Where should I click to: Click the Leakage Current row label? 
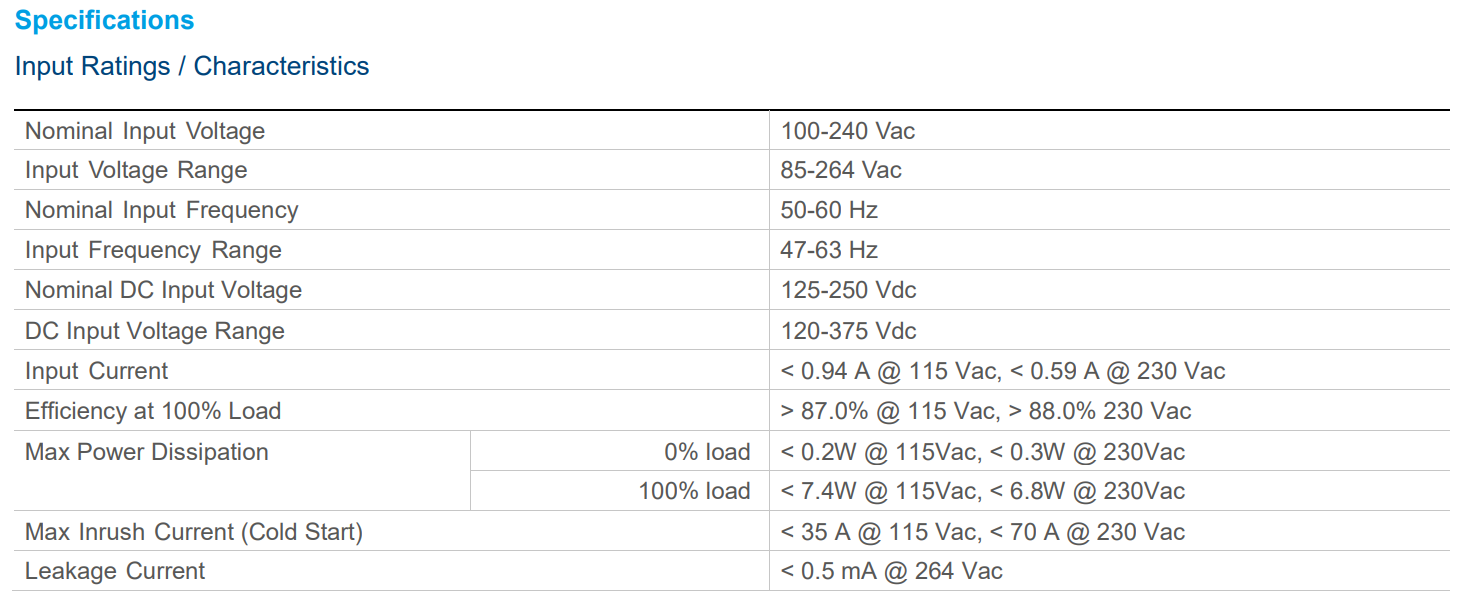115,572
